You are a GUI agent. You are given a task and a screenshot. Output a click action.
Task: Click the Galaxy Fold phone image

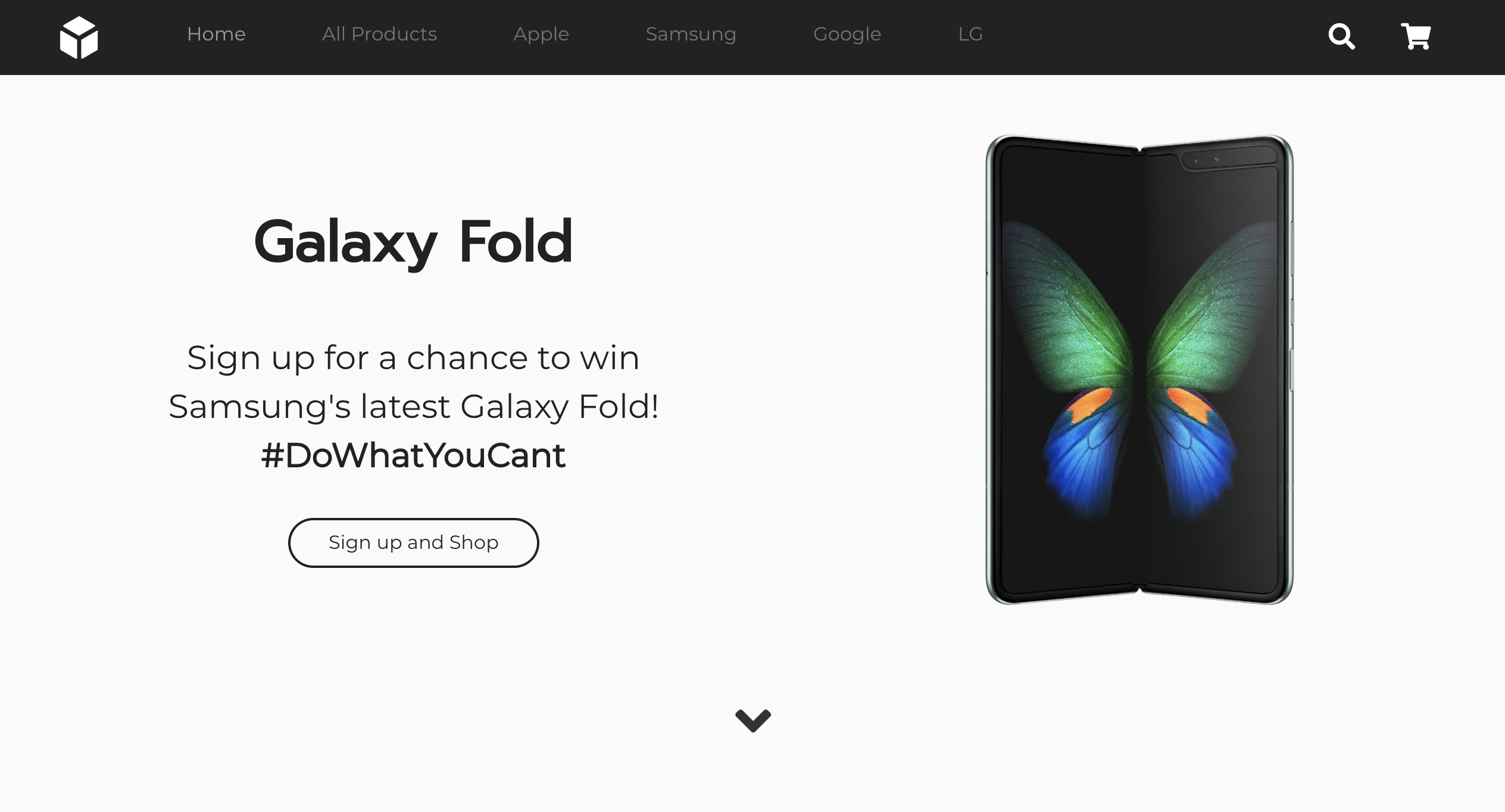pos(1139,370)
